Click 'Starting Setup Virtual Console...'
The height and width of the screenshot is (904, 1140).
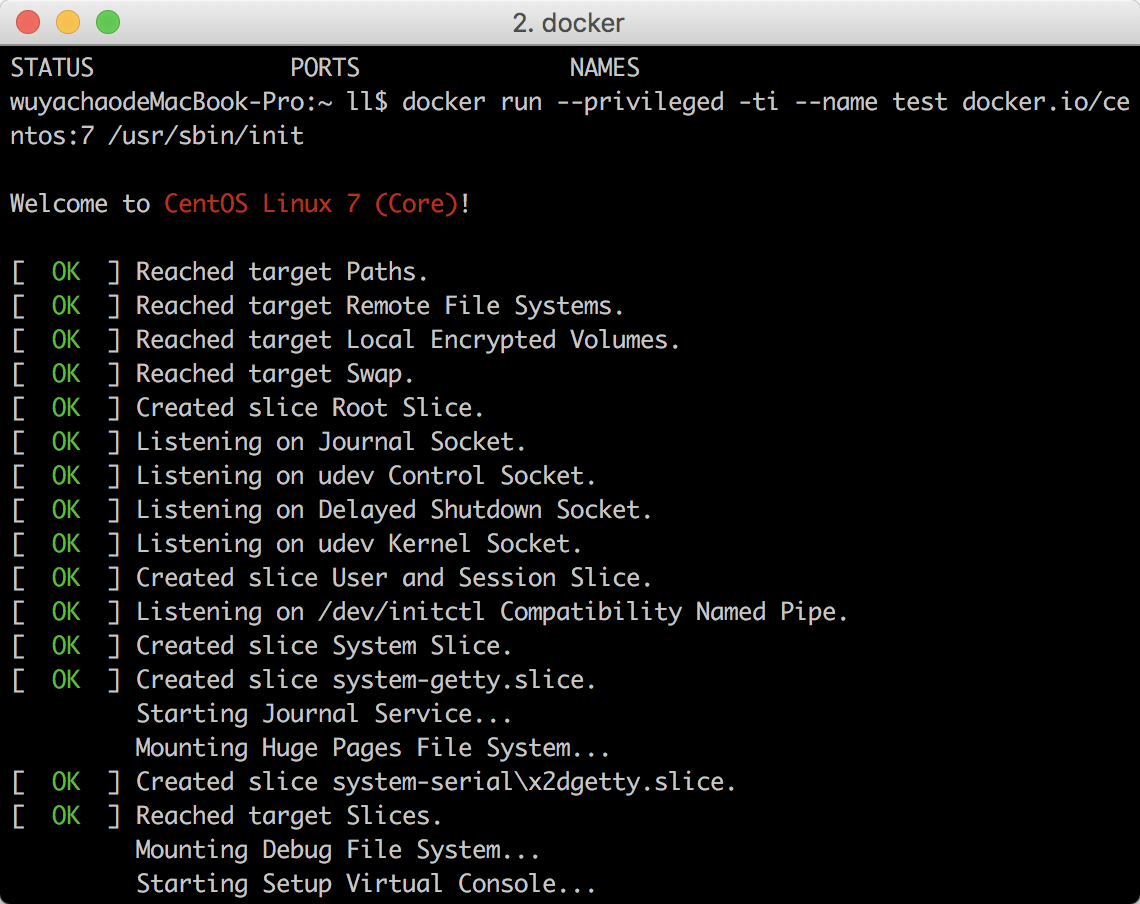click(x=366, y=884)
